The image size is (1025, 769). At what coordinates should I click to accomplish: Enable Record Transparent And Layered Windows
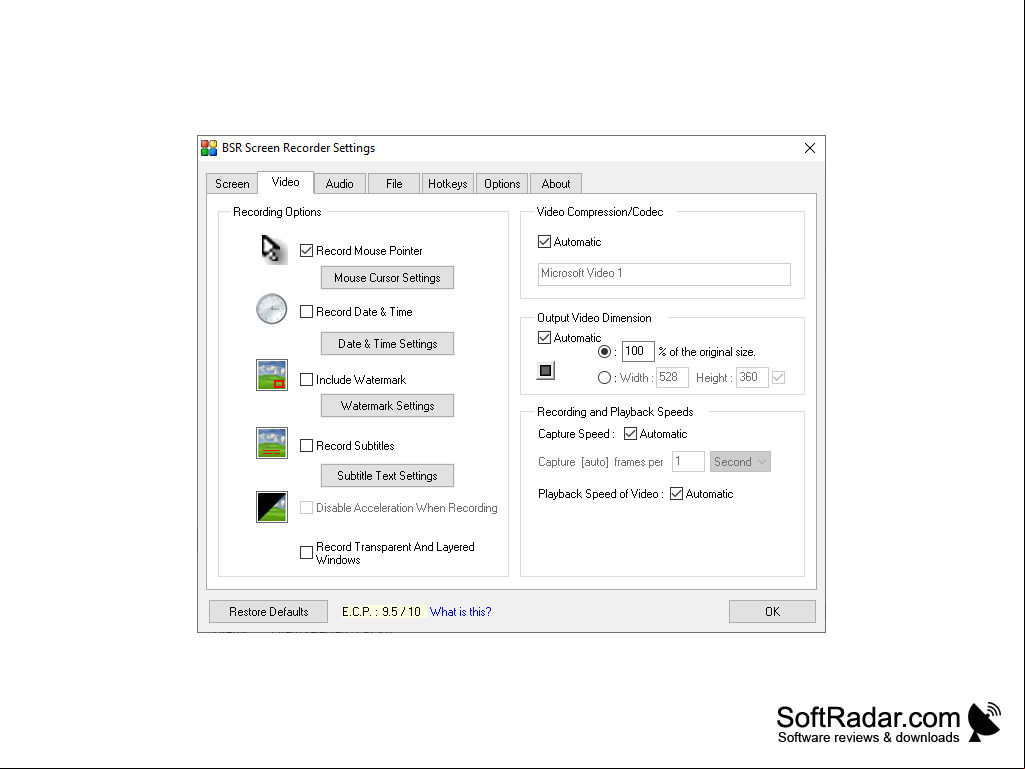[x=306, y=553]
